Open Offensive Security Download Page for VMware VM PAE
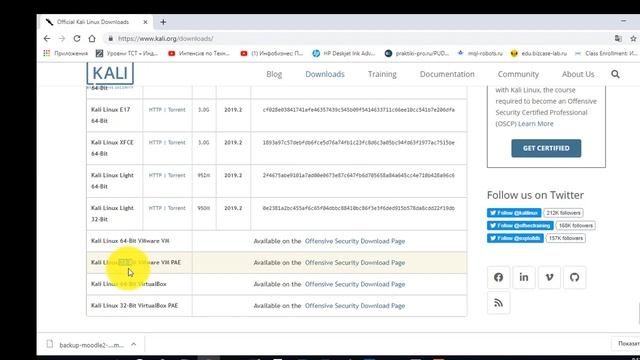 tap(355, 263)
